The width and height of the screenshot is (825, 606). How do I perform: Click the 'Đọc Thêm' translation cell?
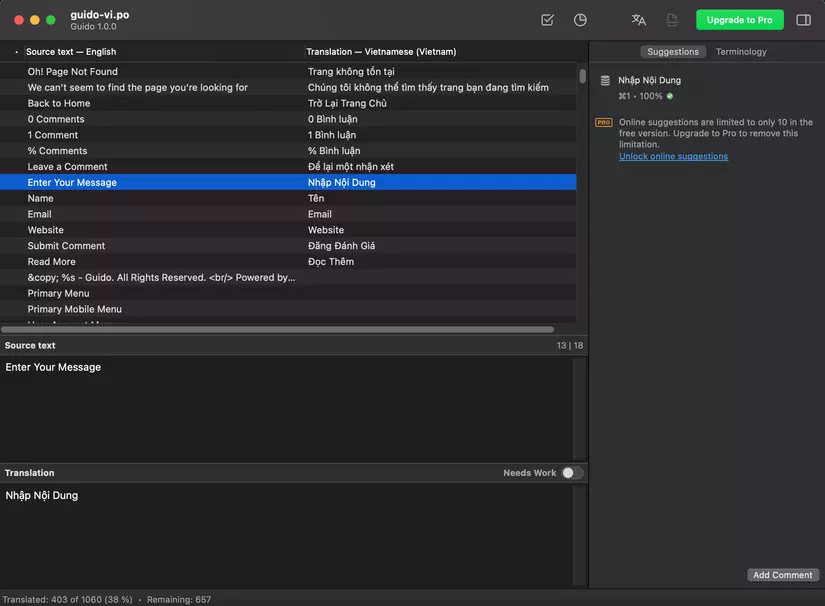(331, 261)
